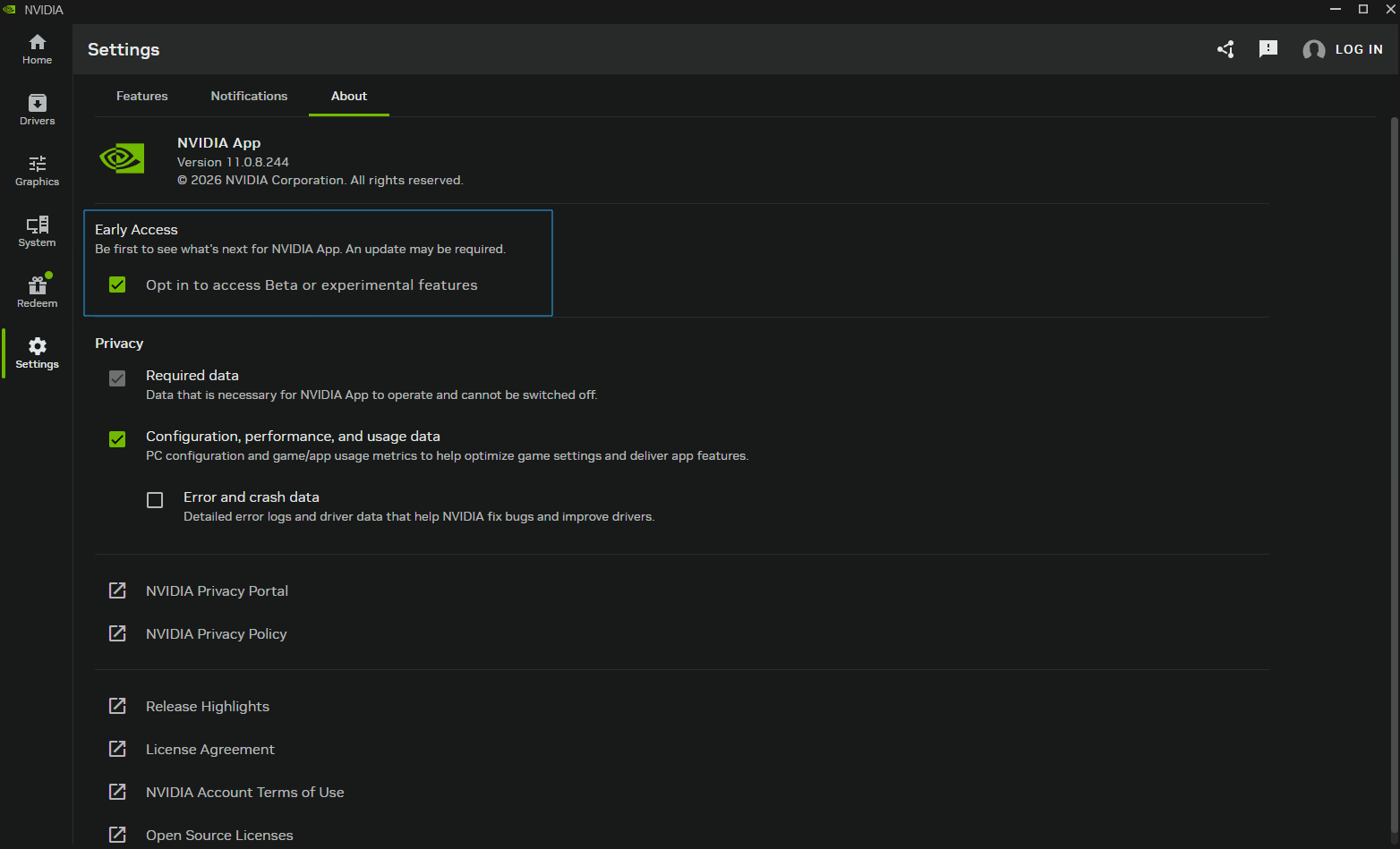Click 'Be first to see what's next' description
The image size is (1400, 849).
click(300, 249)
